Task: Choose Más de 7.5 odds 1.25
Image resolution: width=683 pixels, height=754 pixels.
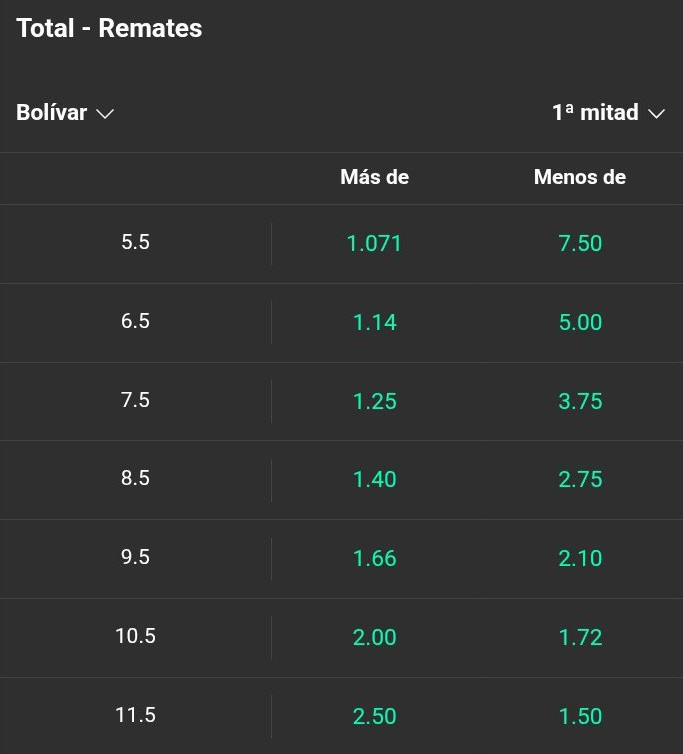Action: (374, 401)
